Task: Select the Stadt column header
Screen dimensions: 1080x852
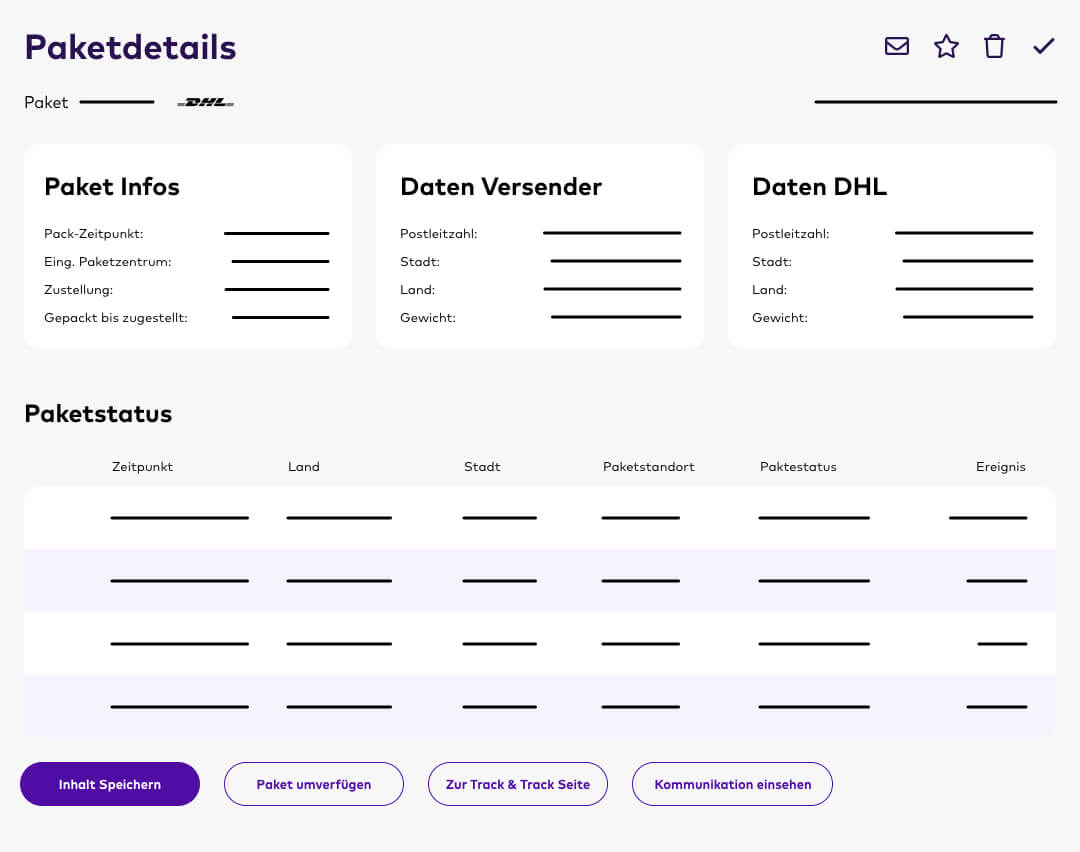Action: [x=482, y=467]
